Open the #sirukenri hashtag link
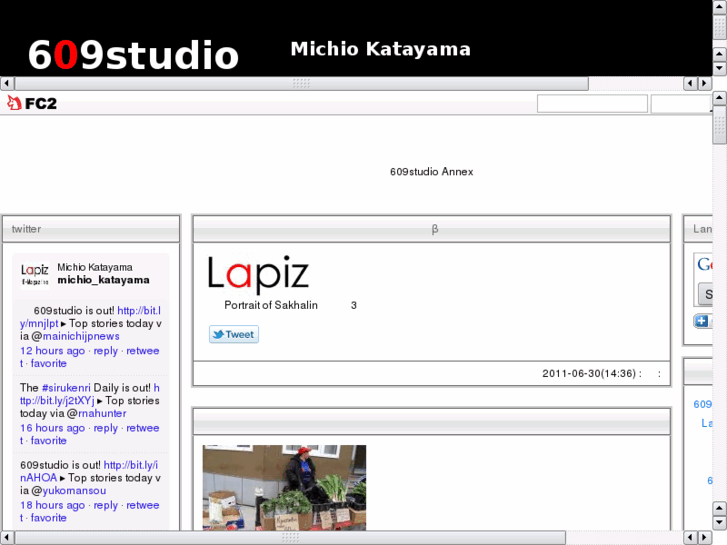The image size is (727, 545). click(x=66, y=387)
